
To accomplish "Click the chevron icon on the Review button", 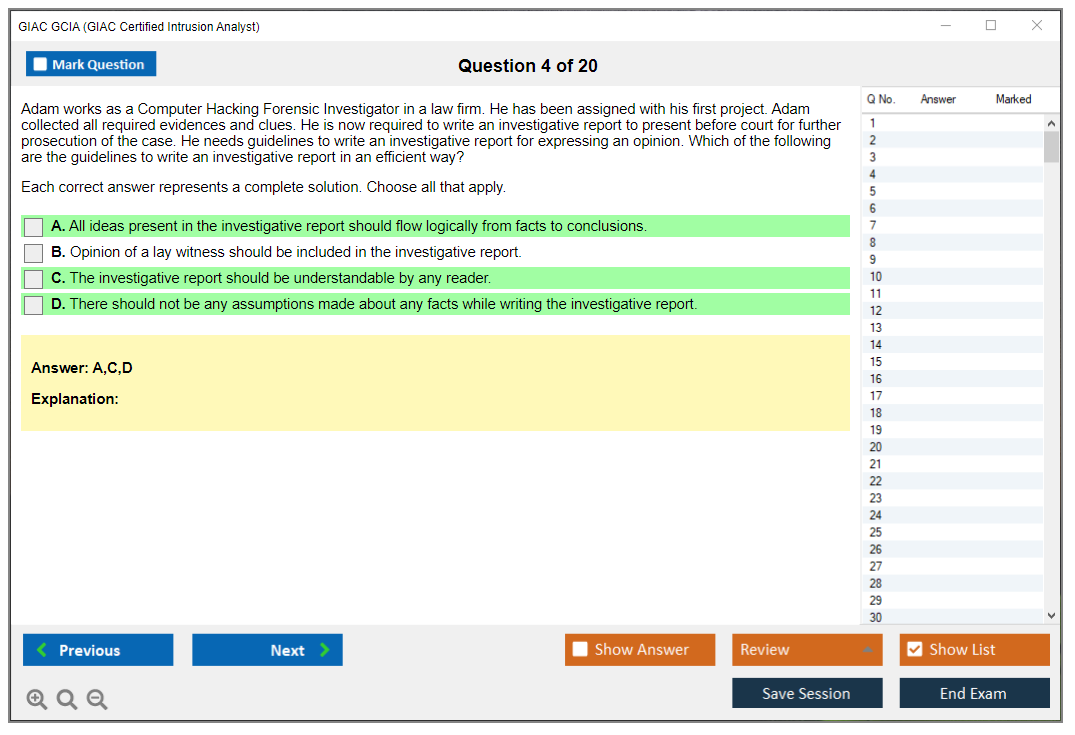I will [868, 650].
